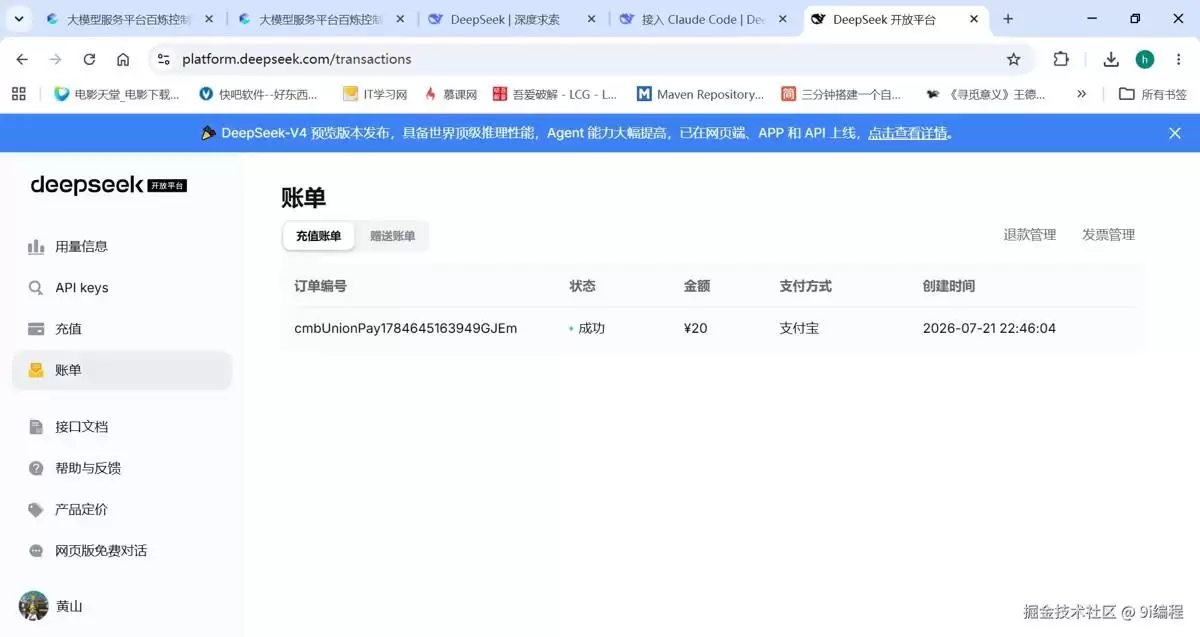Open 慕课网 bookmark
Image resolution: width=1200 pixels, height=637 pixels.
[451, 94]
